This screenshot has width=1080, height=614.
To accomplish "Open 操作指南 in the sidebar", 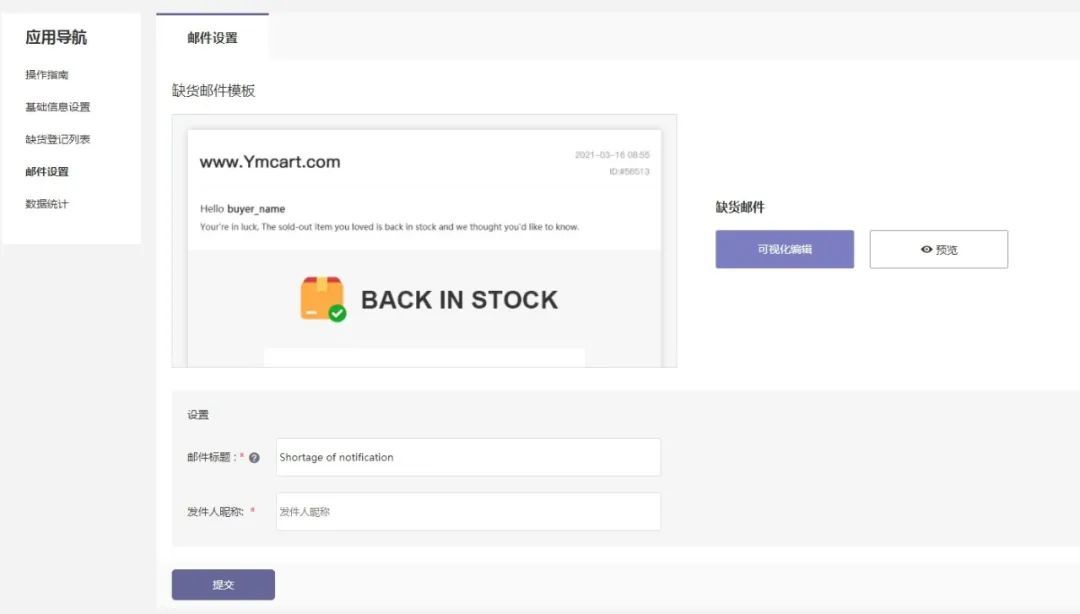I will click(x=47, y=75).
